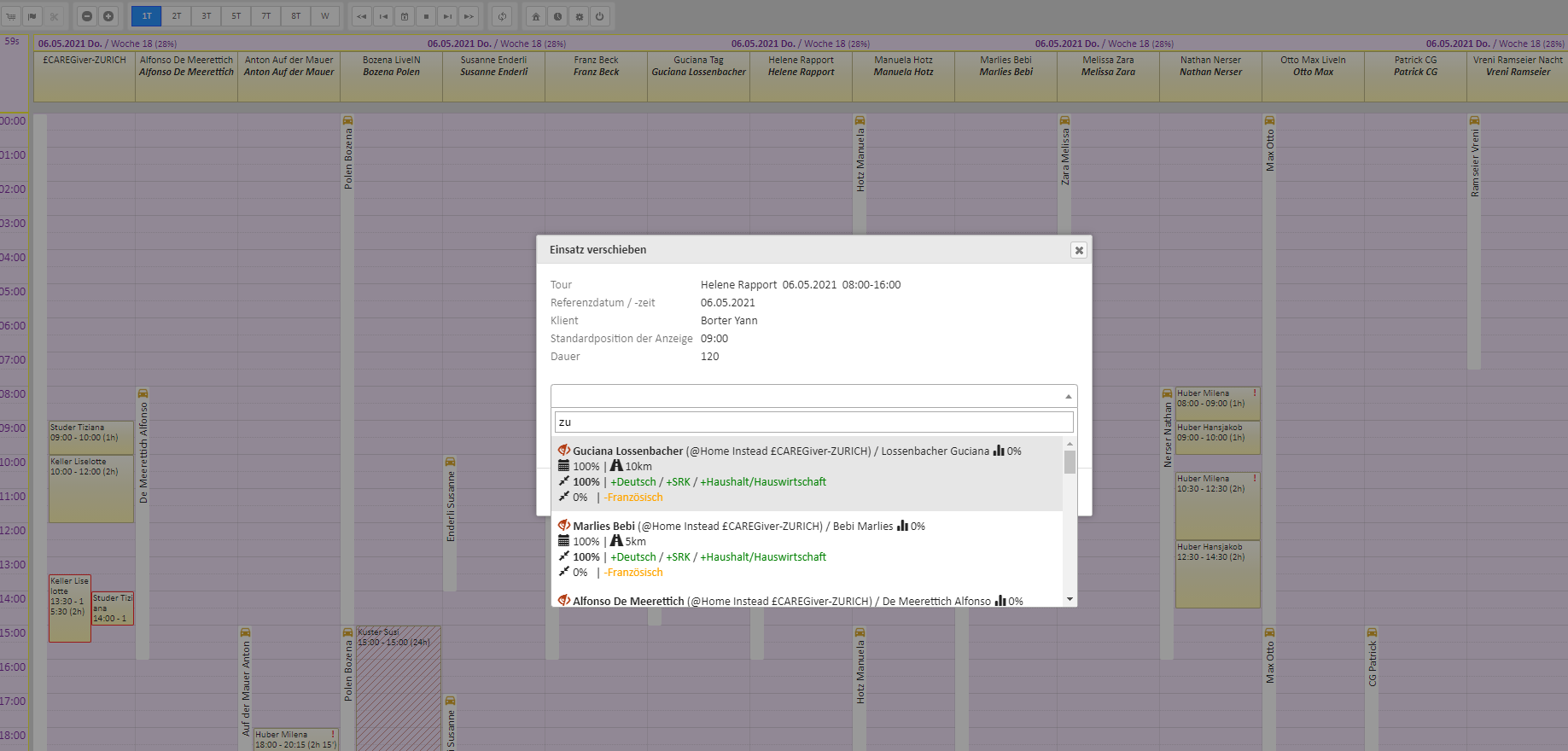Open the clock history icon
The height and width of the screenshot is (751, 1568).
coord(557,16)
